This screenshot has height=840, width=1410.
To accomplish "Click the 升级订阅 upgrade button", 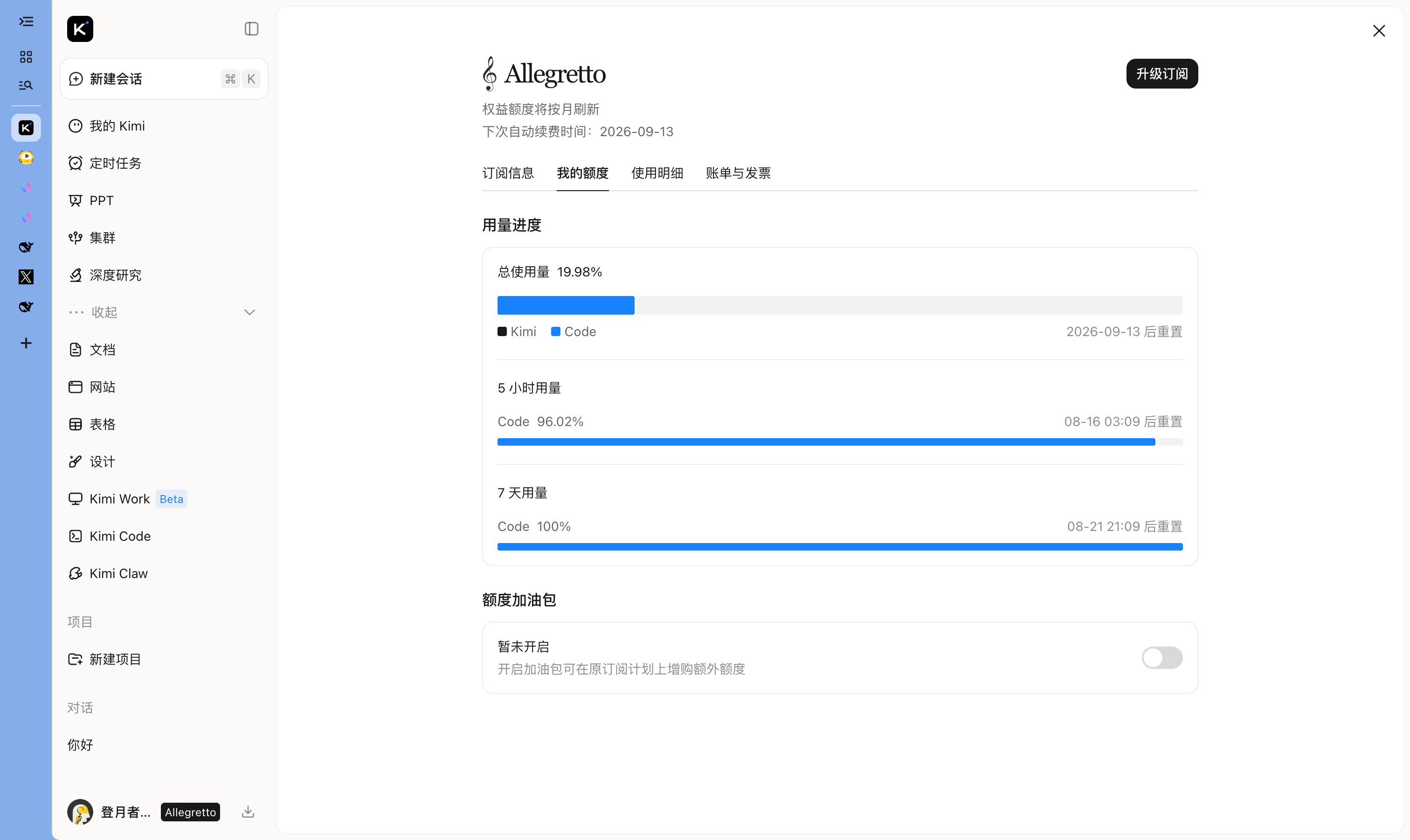I will coord(1161,74).
